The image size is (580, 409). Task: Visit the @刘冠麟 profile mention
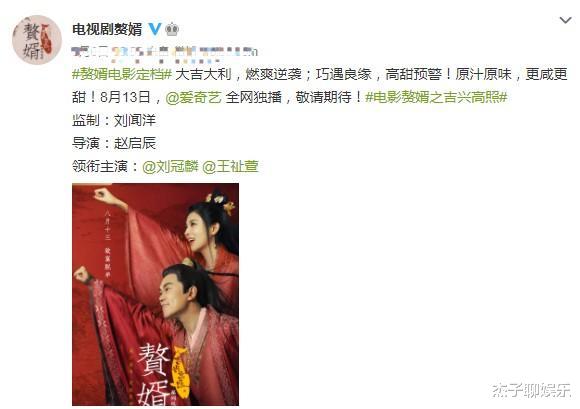point(170,166)
